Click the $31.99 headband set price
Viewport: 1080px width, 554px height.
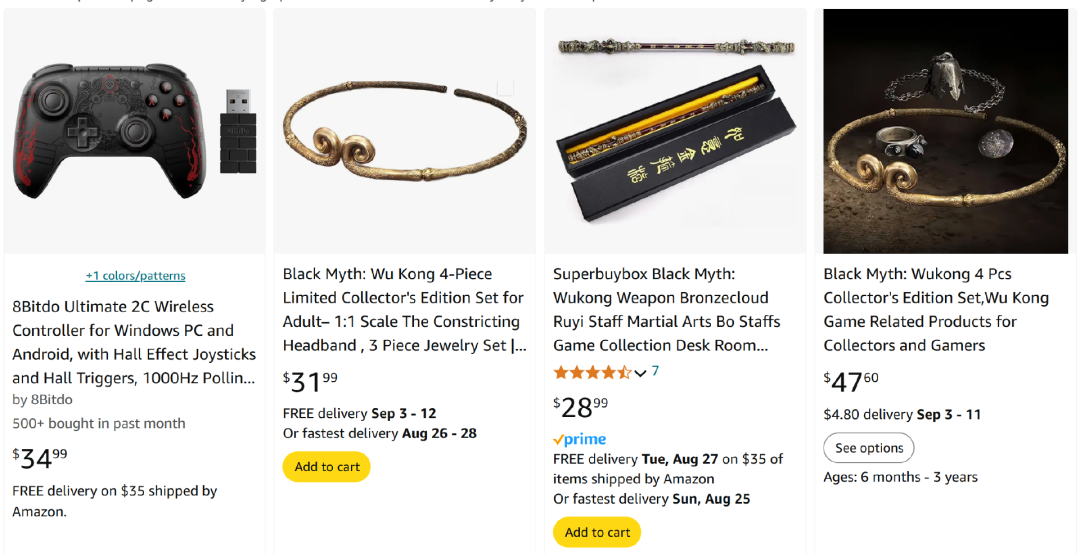coord(310,381)
